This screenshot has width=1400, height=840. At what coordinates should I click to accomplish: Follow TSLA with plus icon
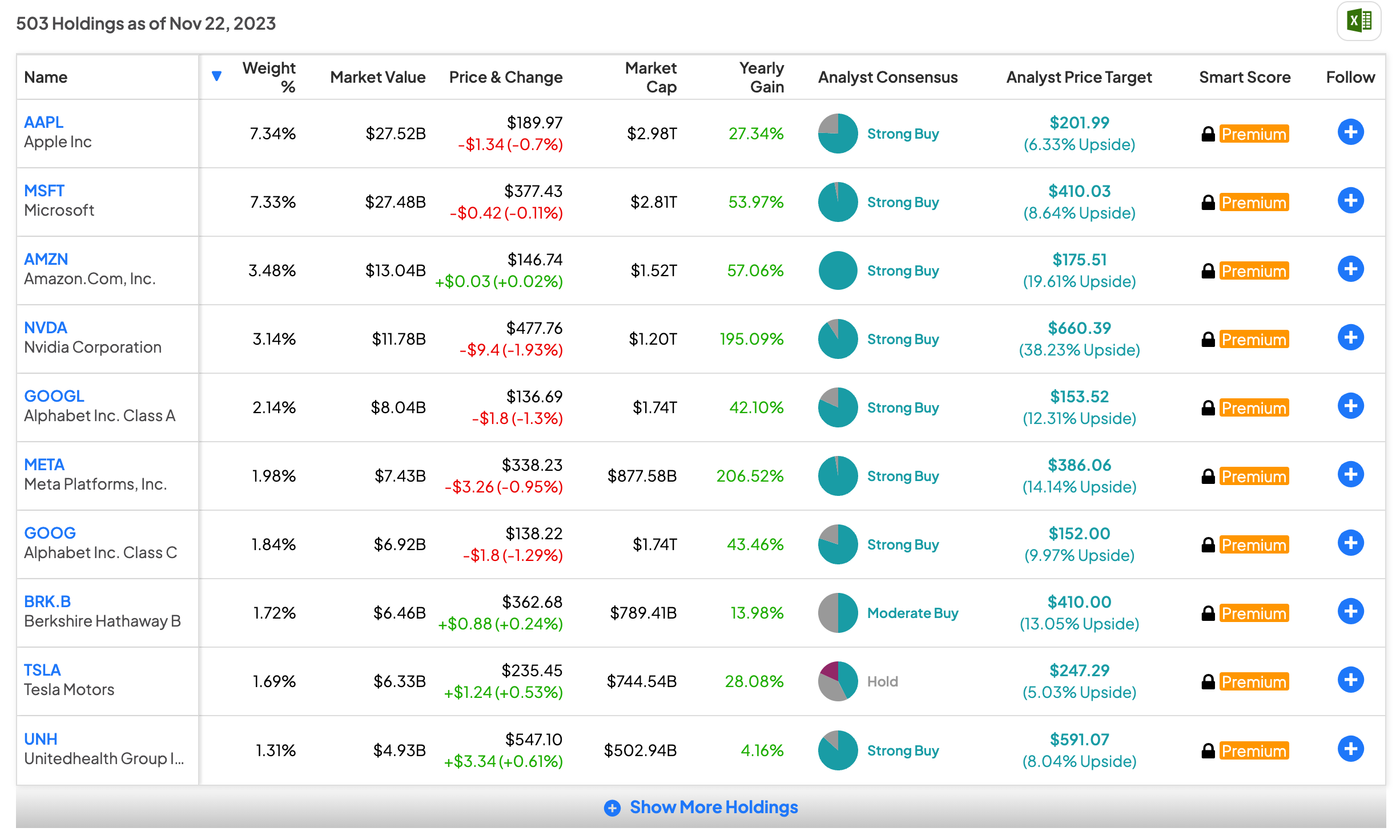click(x=1350, y=680)
